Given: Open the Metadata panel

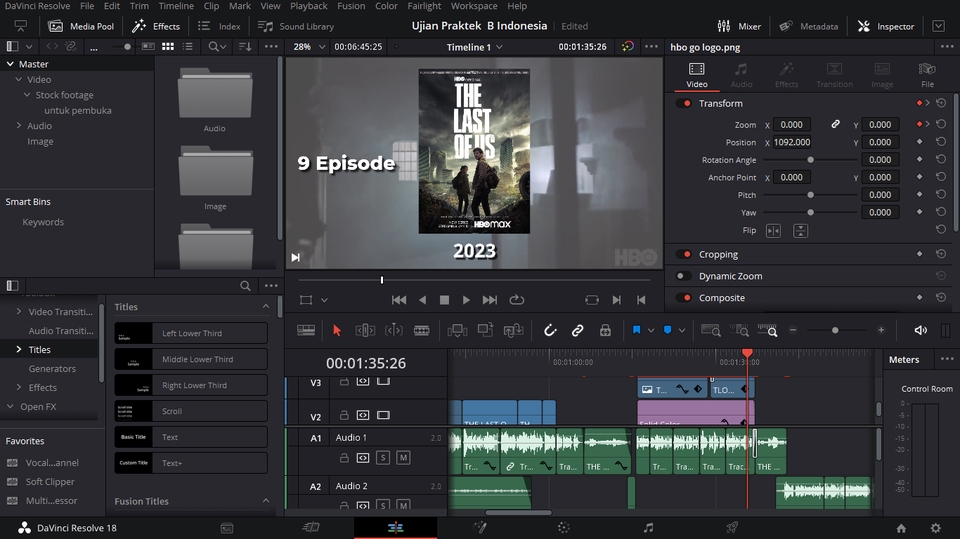Looking at the screenshot, I should click(x=808, y=26).
